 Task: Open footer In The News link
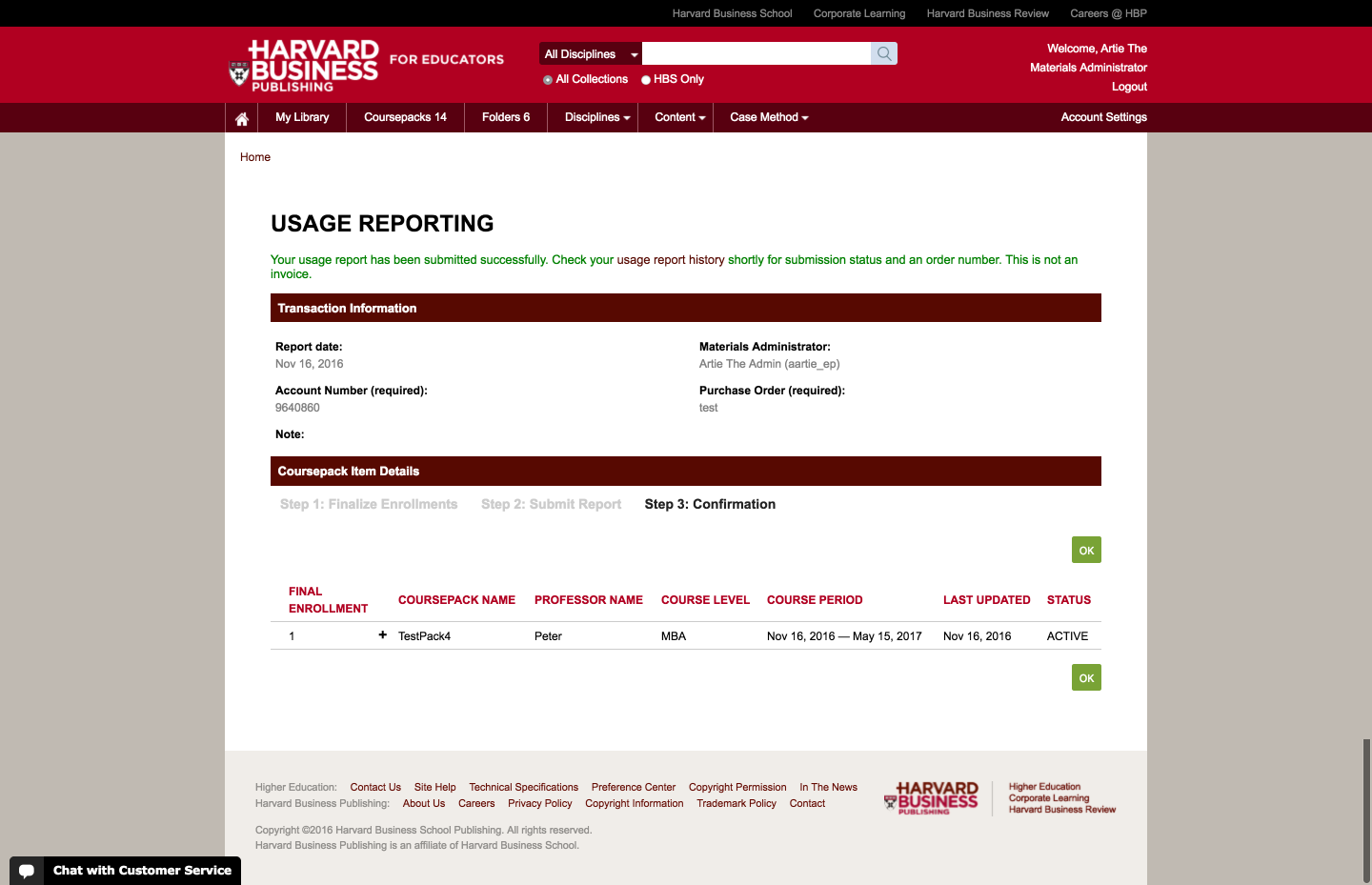point(828,787)
